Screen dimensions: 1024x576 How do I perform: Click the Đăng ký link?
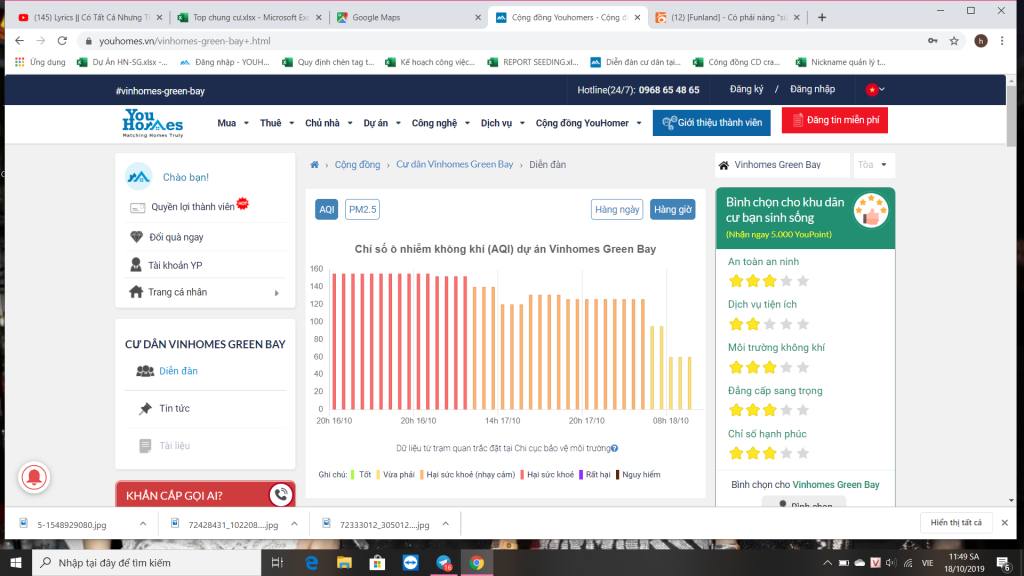(746, 89)
